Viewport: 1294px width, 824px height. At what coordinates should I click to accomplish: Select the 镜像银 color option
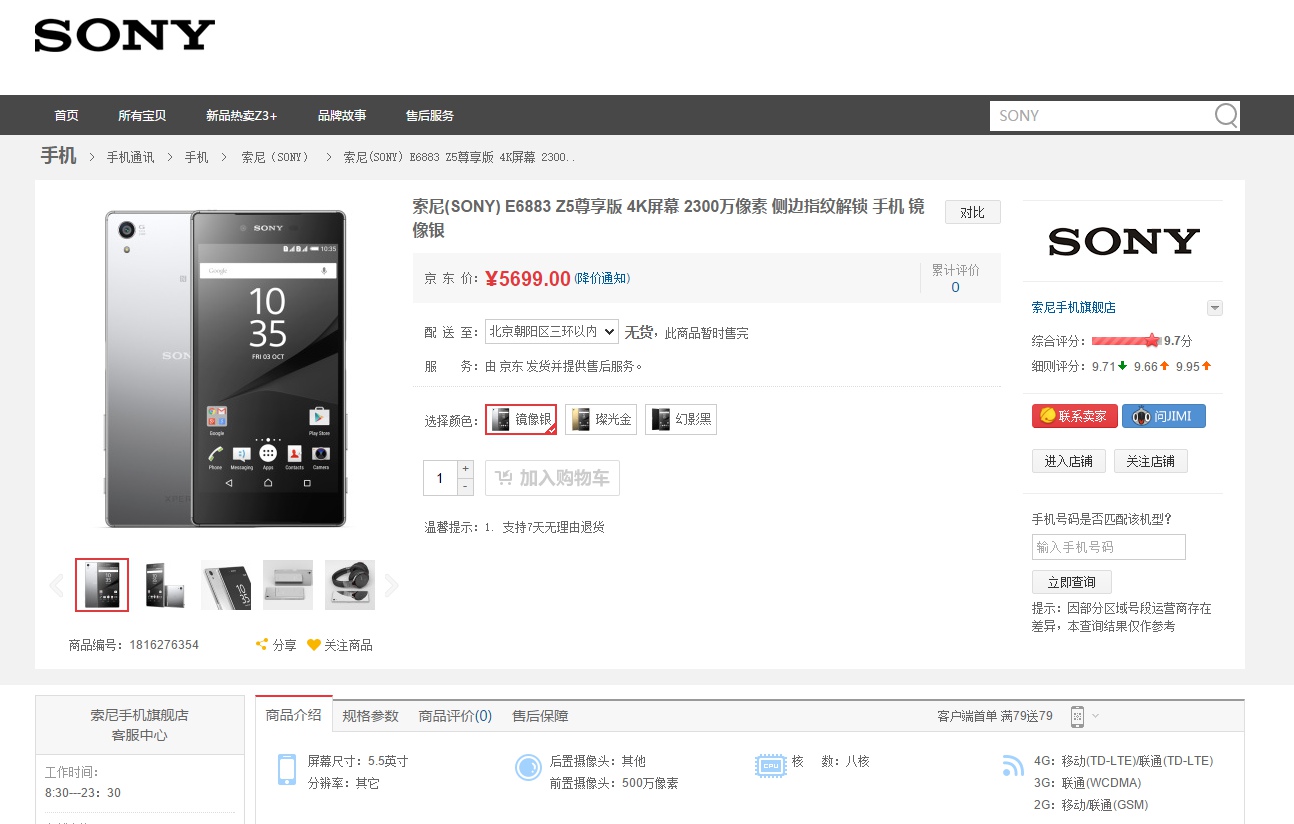pyautogui.click(x=521, y=420)
